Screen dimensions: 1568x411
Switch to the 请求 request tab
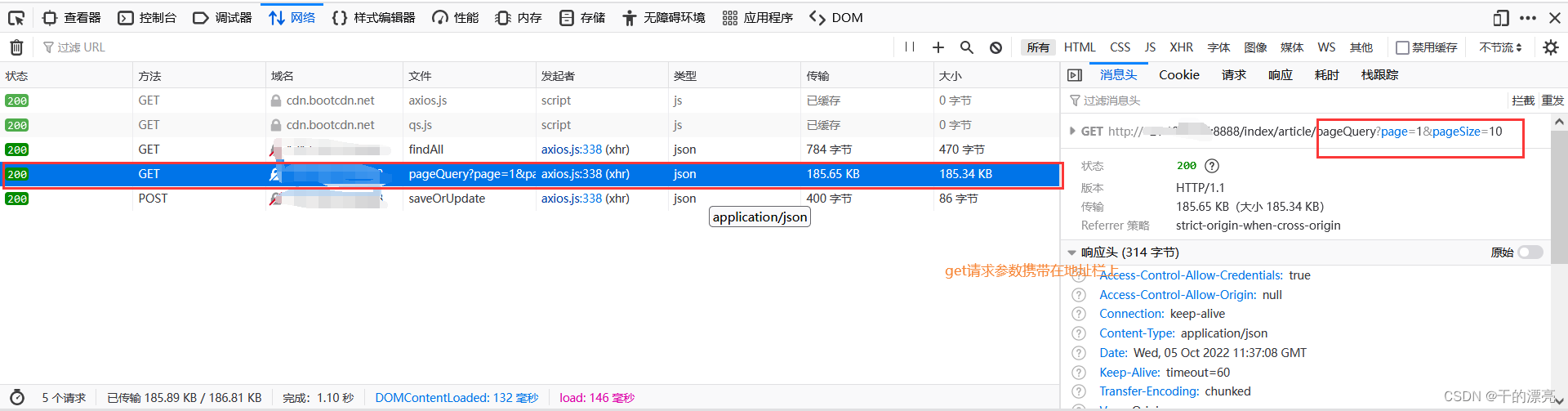pyautogui.click(x=1234, y=75)
